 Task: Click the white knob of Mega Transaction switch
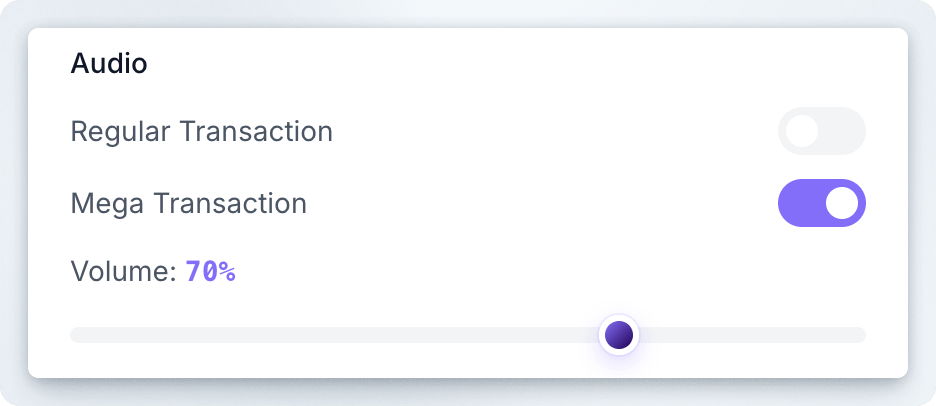point(842,203)
